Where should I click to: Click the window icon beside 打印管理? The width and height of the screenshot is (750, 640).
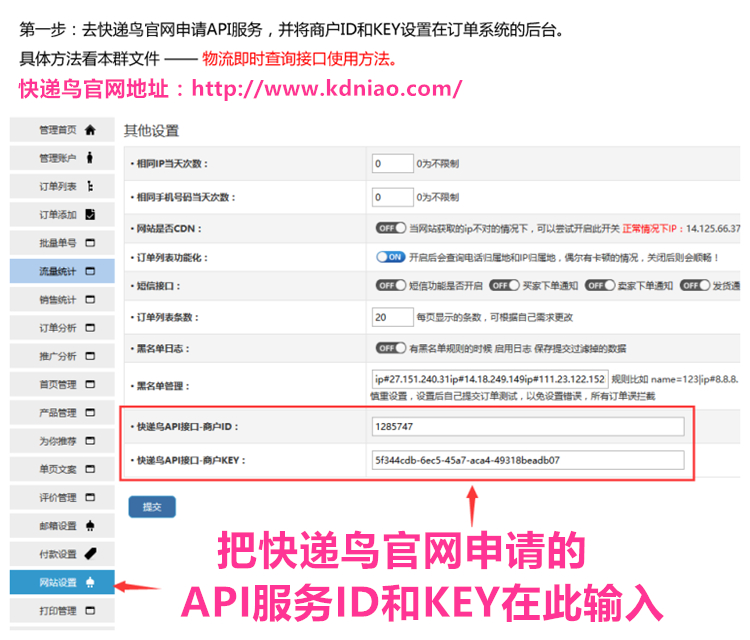tap(90, 610)
